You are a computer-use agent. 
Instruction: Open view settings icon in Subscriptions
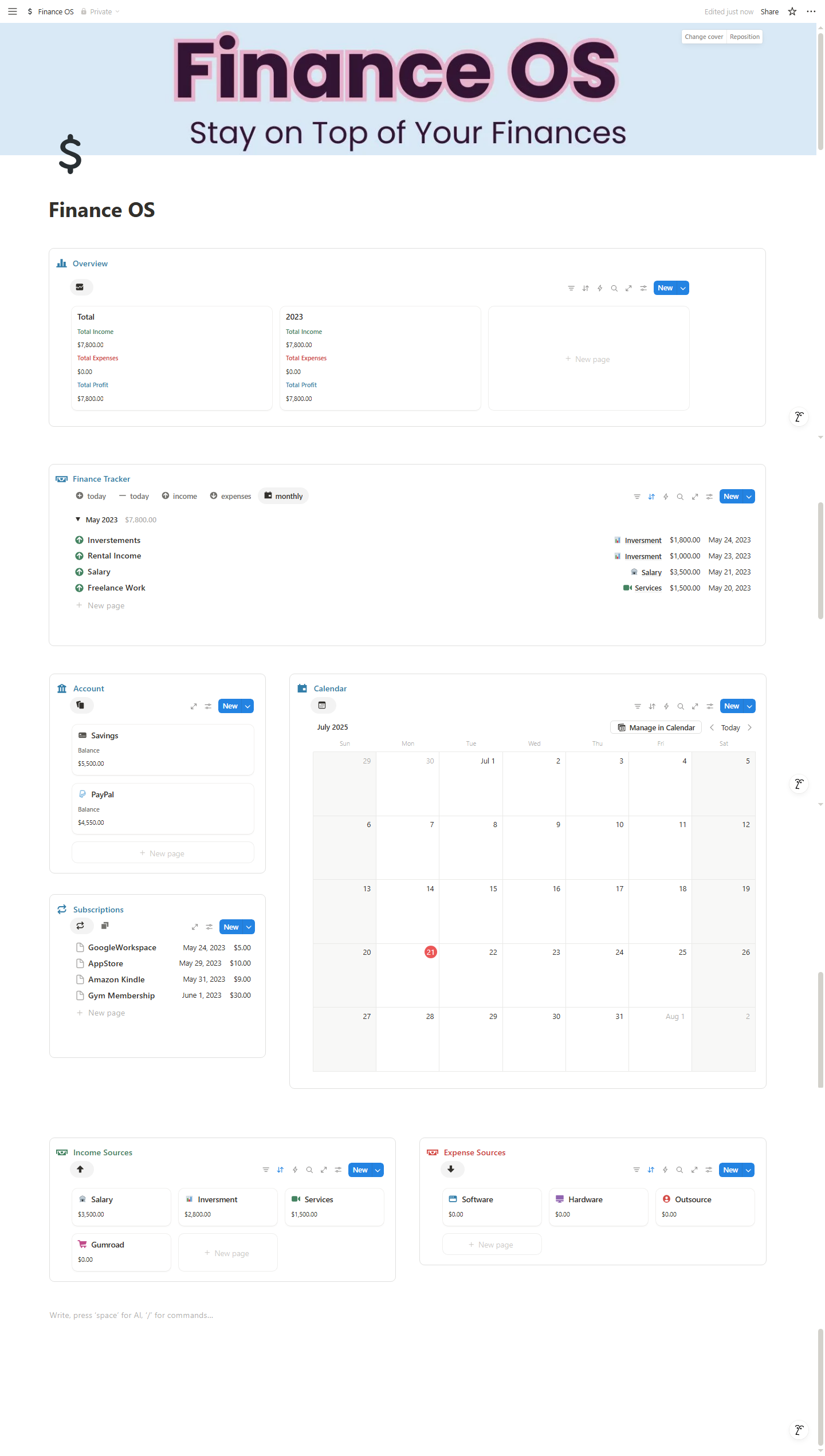point(209,927)
